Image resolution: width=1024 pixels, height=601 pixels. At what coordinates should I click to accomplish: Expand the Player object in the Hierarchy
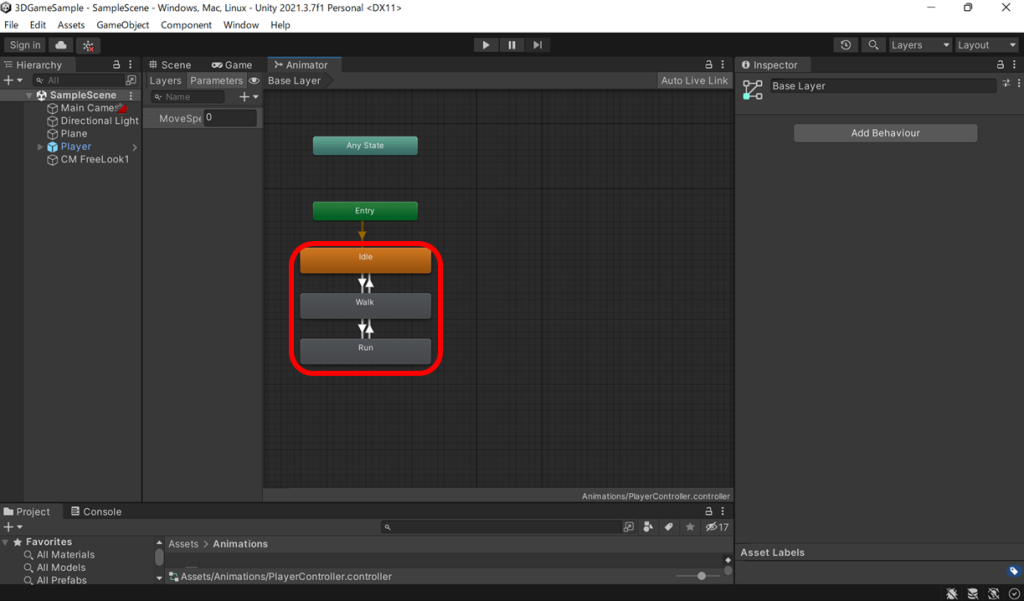click(40, 146)
